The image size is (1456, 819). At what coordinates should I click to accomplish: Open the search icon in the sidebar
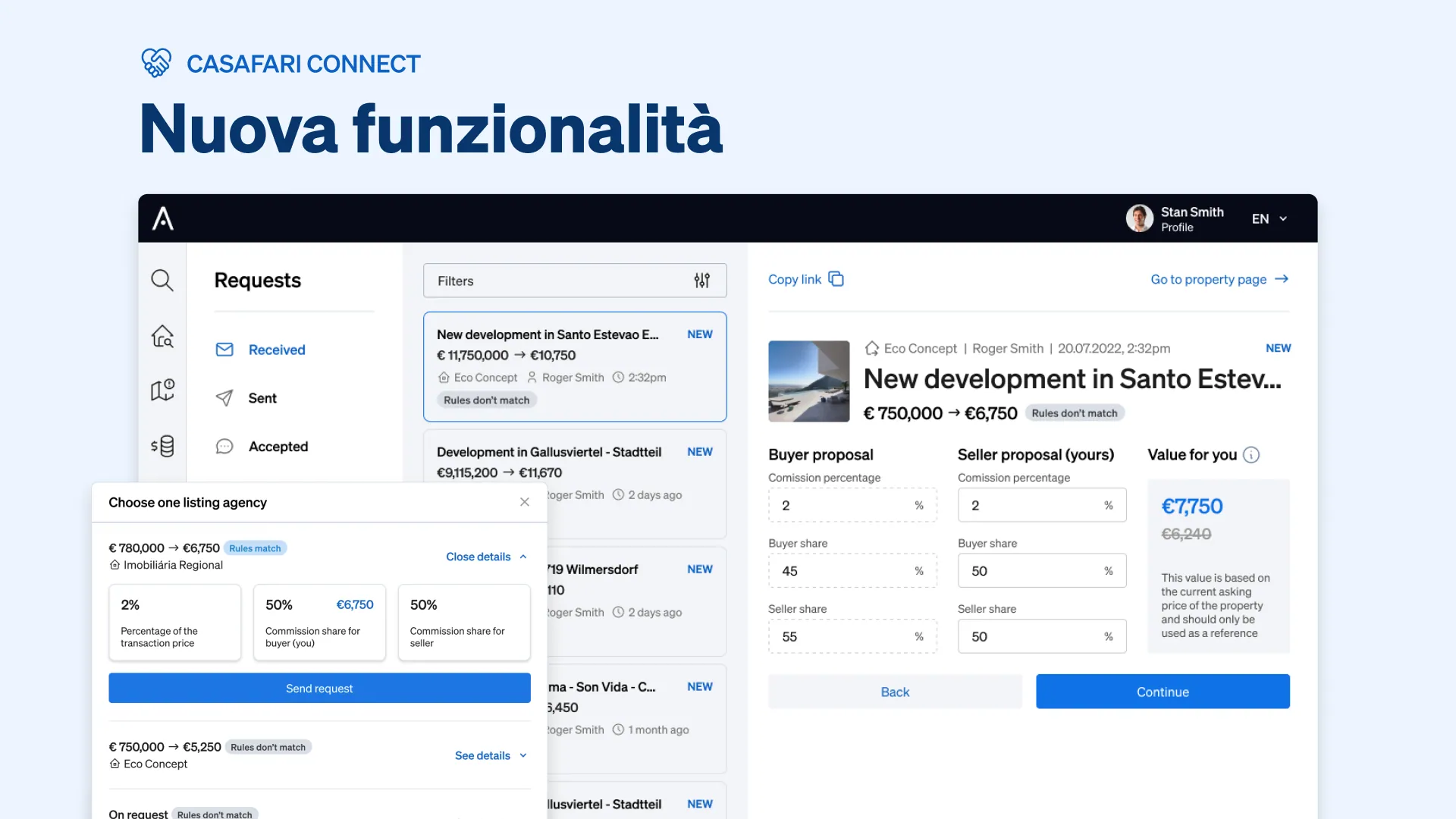click(x=162, y=281)
